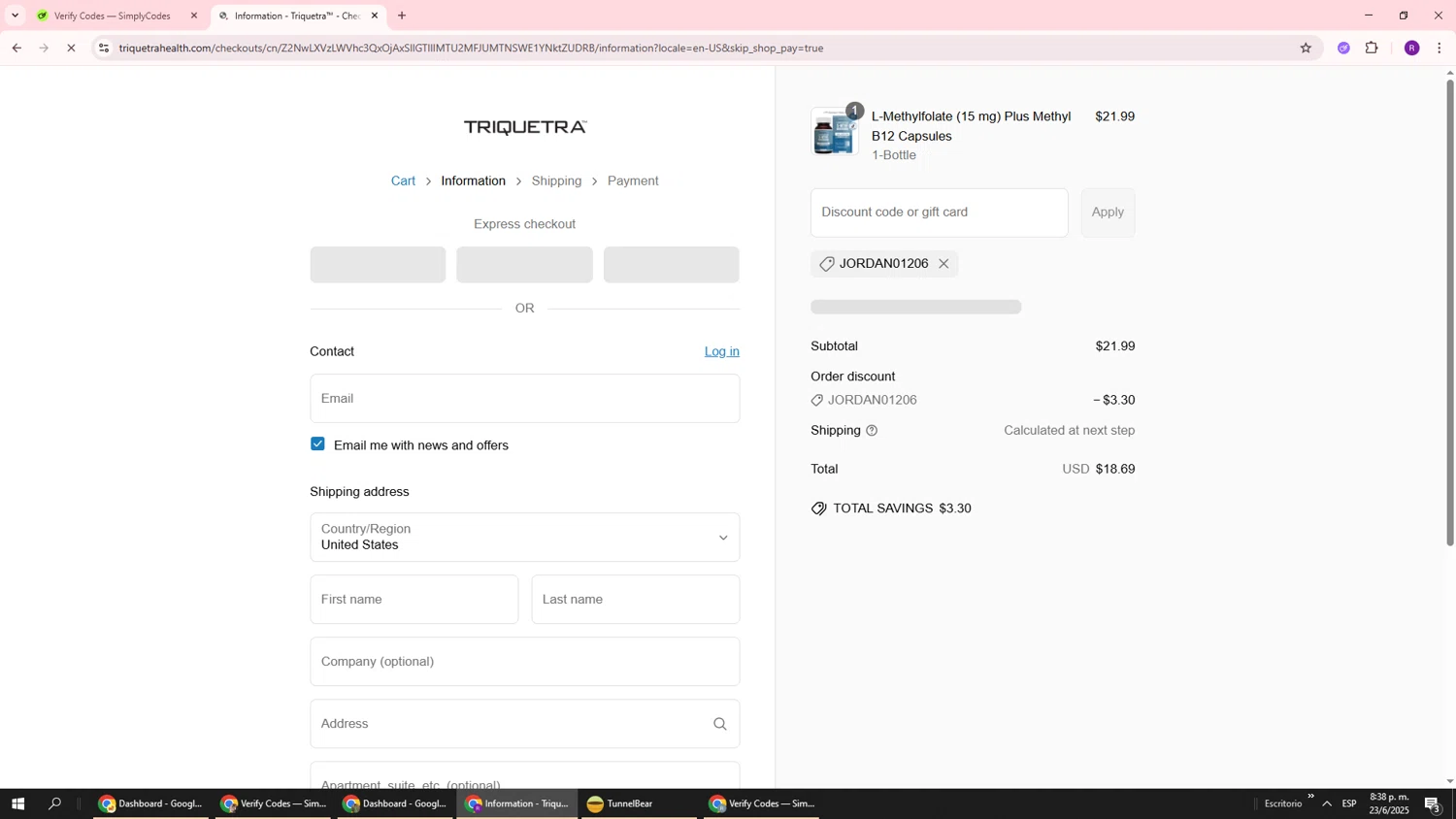Focus the First name field
This screenshot has width=1456, height=819.
[414, 600]
